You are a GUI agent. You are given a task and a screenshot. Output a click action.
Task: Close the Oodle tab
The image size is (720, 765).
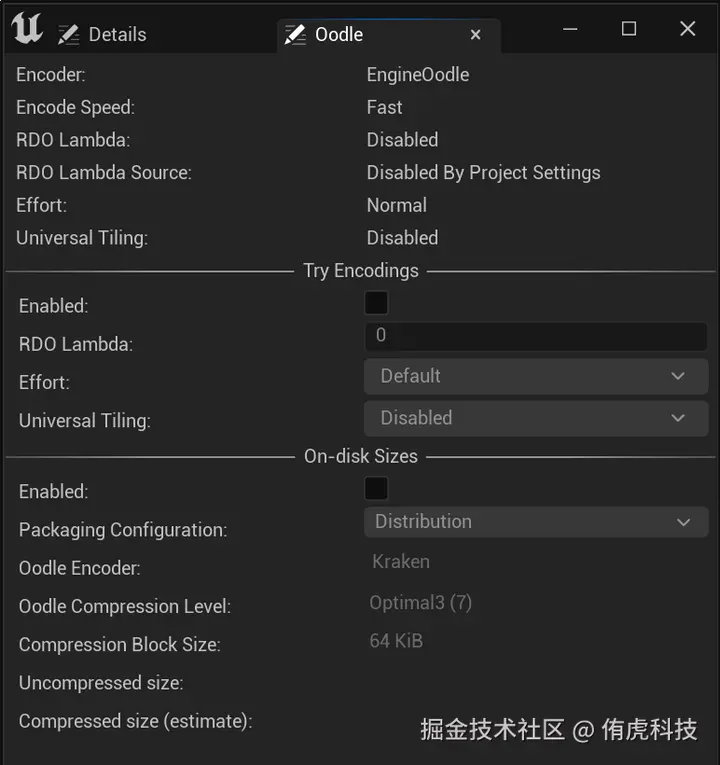pyautogui.click(x=475, y=35)
